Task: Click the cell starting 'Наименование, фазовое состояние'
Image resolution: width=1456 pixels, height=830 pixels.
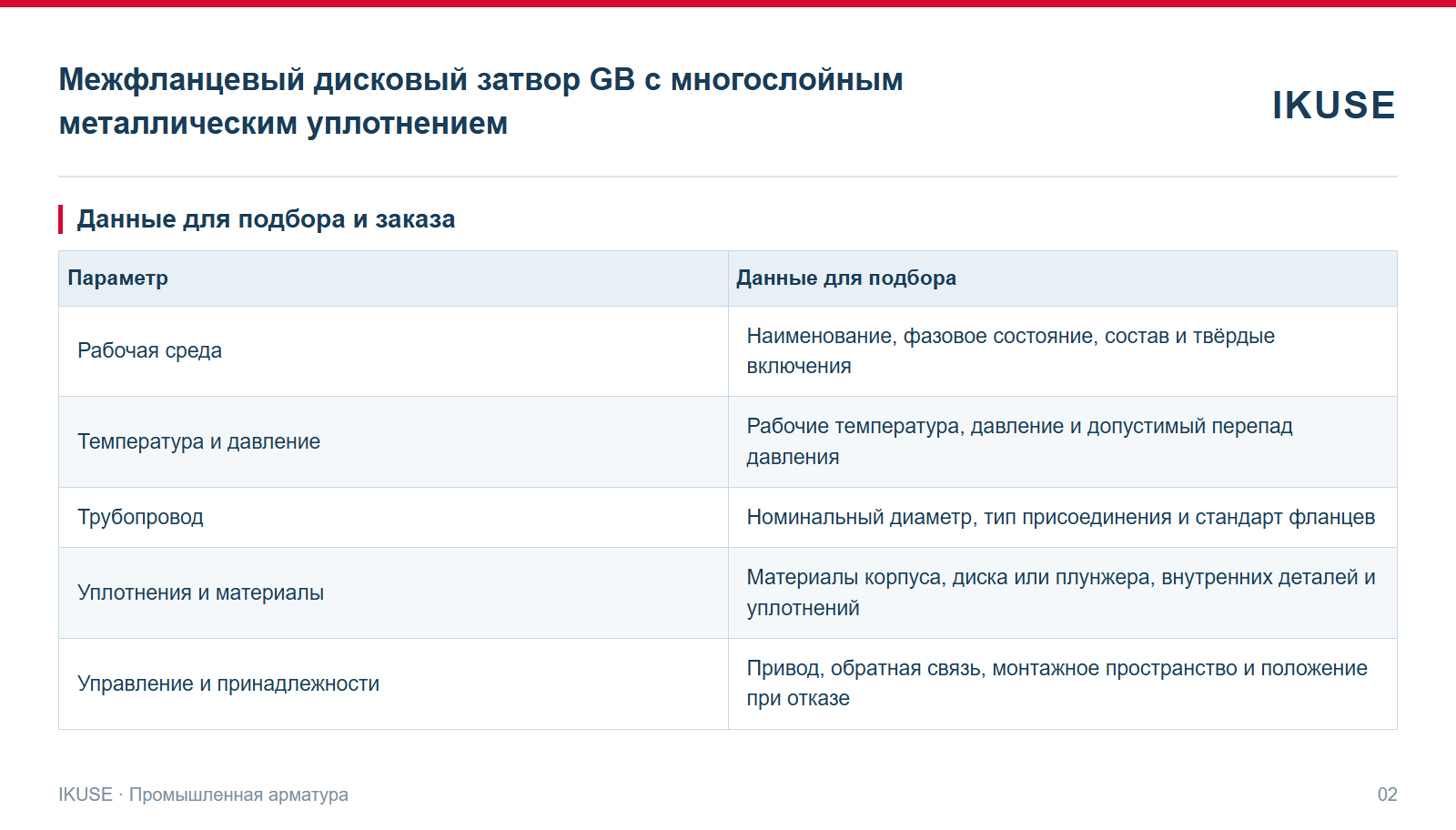Action: [1062, 351]
